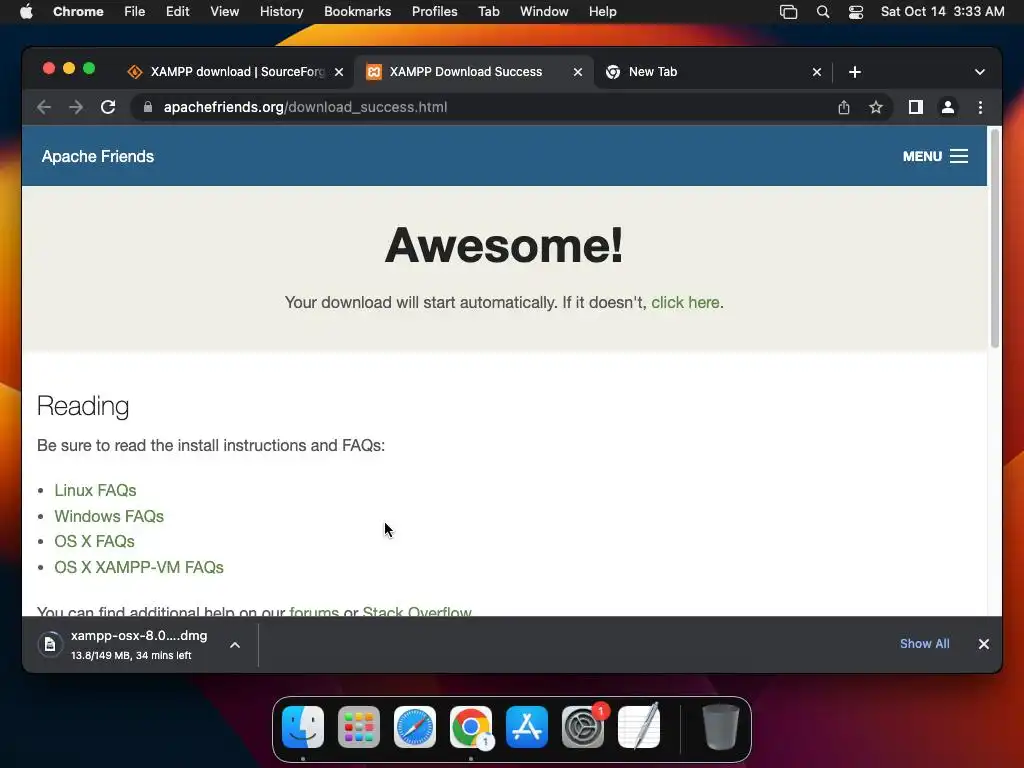
Task: Click the downloading file icon in download bar
Action: [50, 645]
